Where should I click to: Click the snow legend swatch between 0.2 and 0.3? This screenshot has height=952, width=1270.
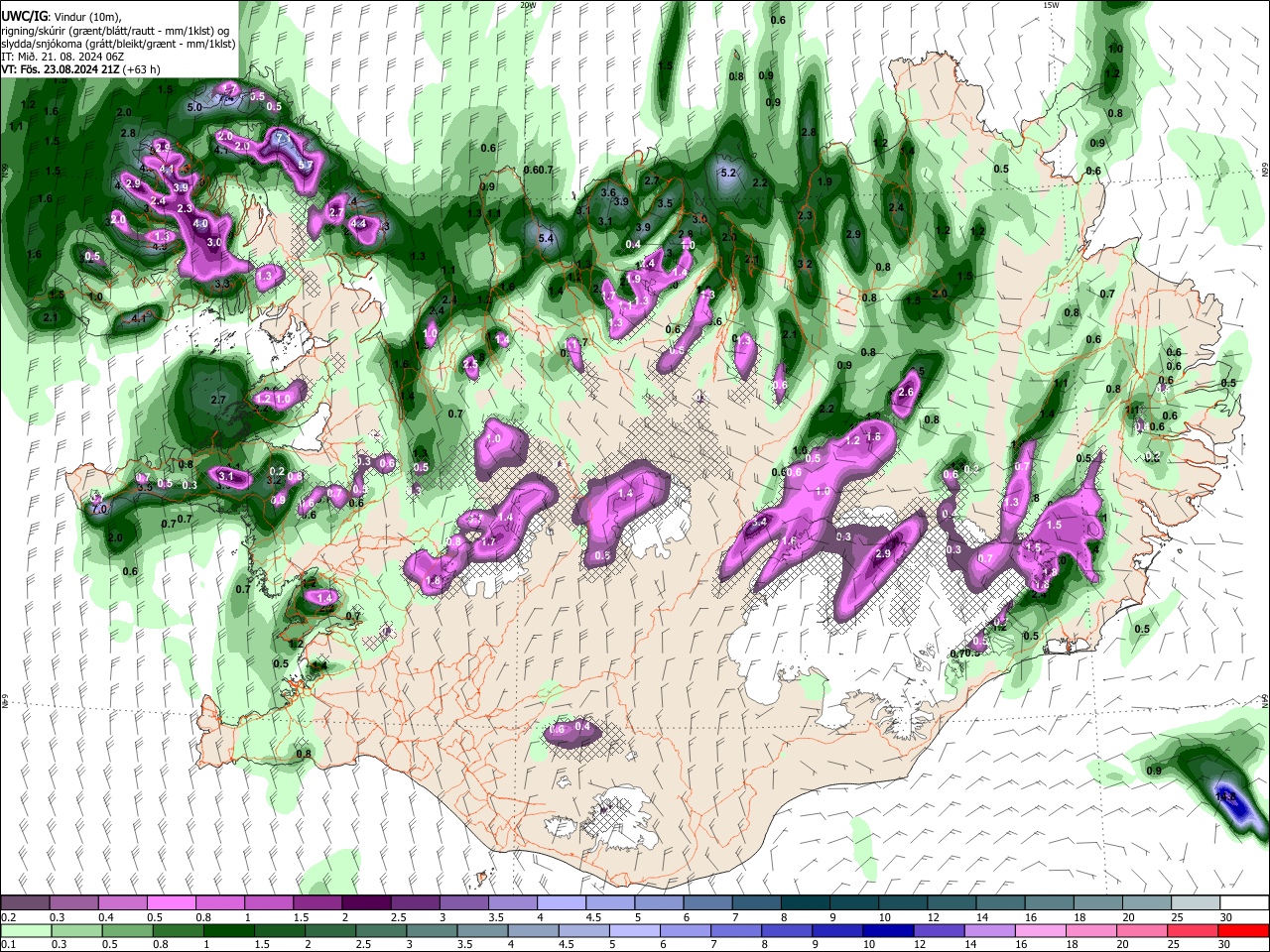tap(25, 902)
